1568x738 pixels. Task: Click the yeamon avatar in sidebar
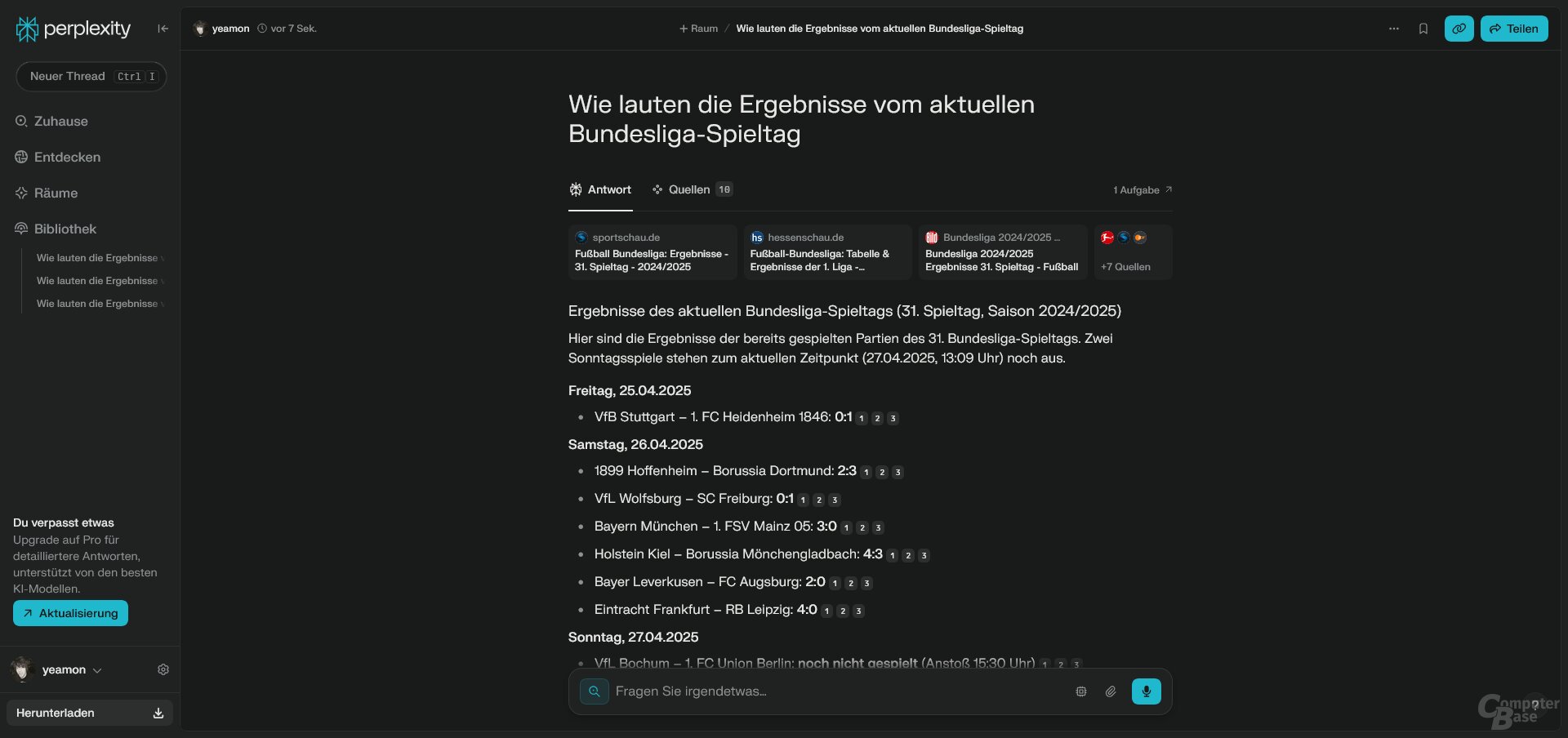(x=22, y=669)
